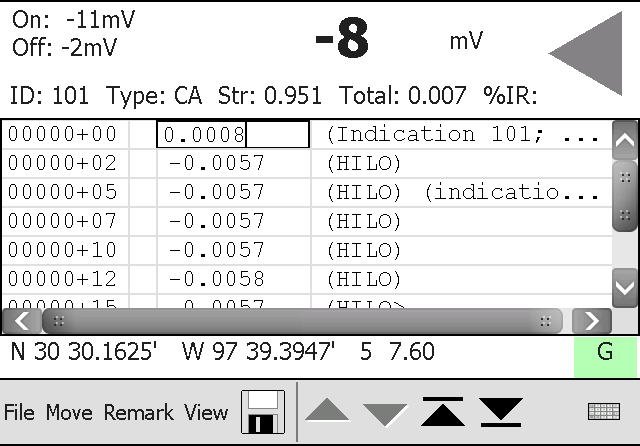
Task: Click the 'Off: -2mV' reading
Action: coord(64,47)
